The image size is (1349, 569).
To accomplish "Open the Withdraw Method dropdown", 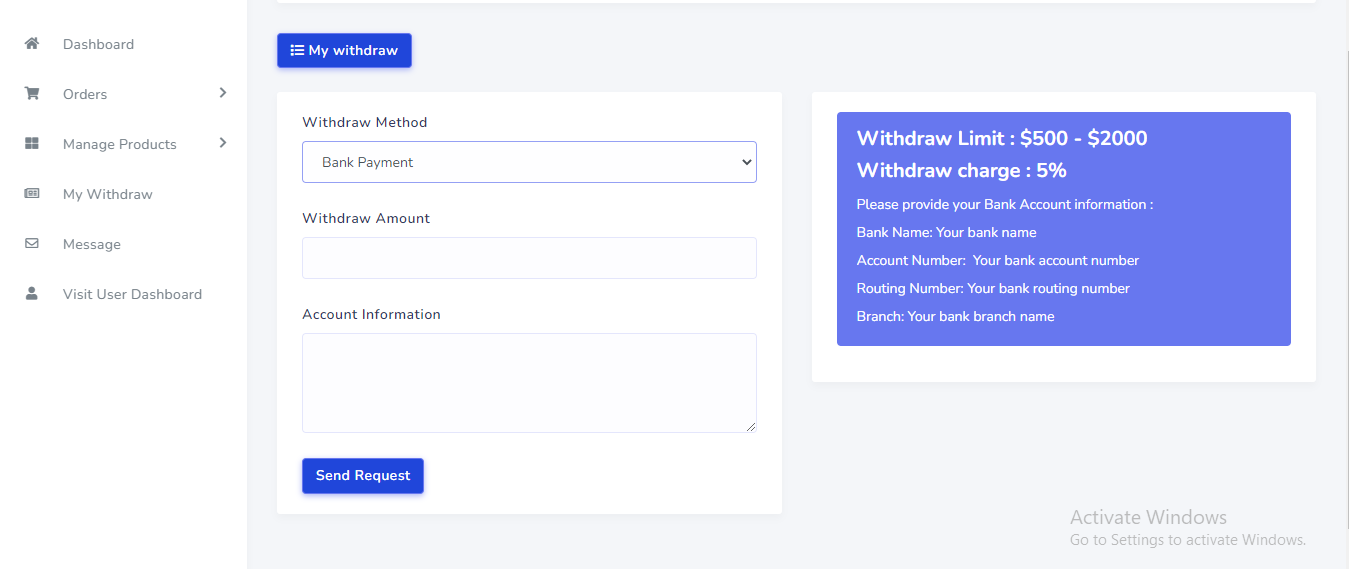I will tap(529, 162).
